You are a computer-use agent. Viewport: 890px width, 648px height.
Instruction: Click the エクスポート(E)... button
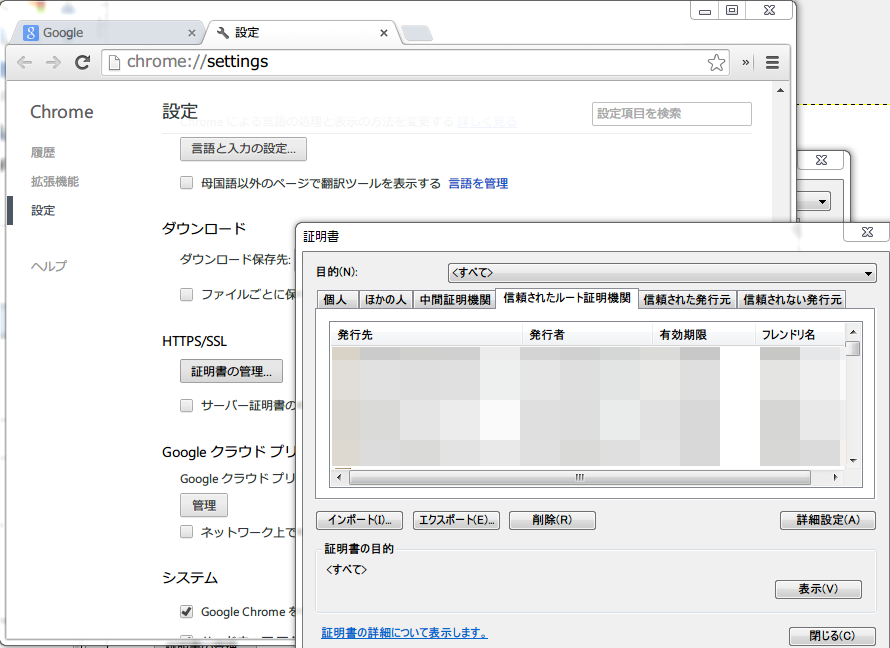tap(456, 520)
